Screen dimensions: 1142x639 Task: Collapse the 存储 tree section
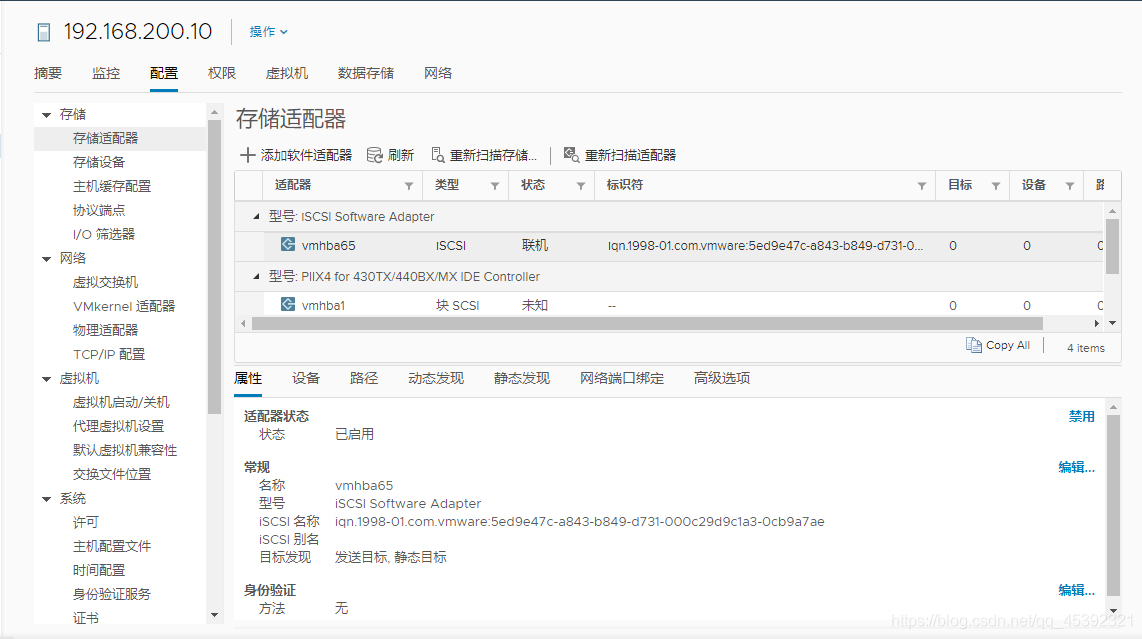pyautogui.click(x=47, y=115)
